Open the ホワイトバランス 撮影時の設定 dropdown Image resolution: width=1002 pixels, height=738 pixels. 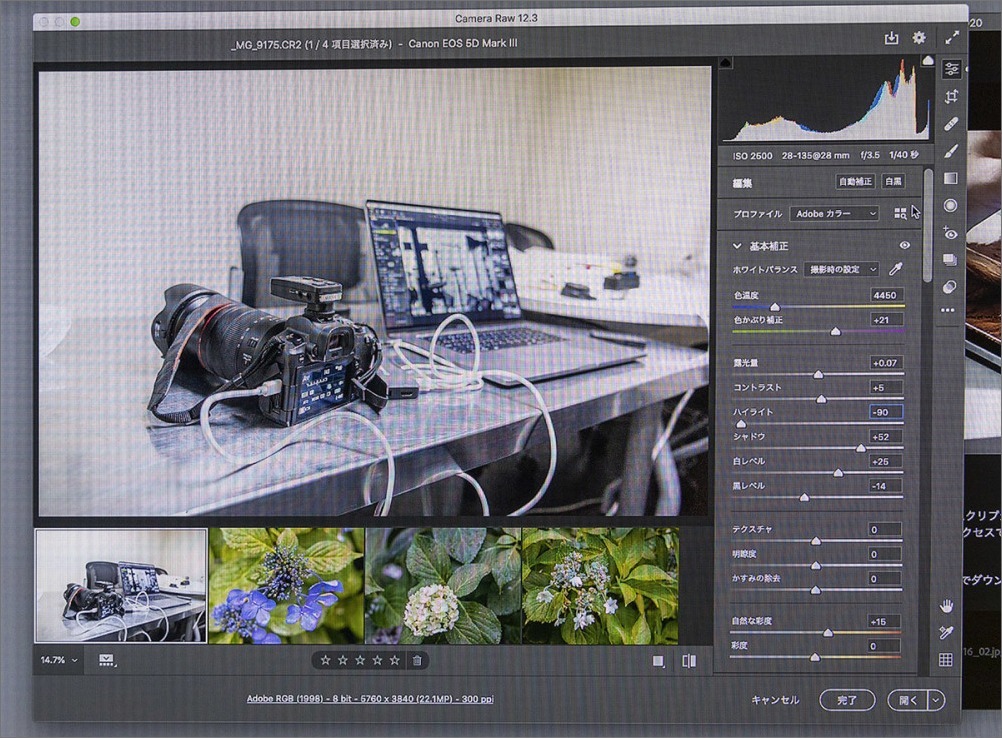842,269
